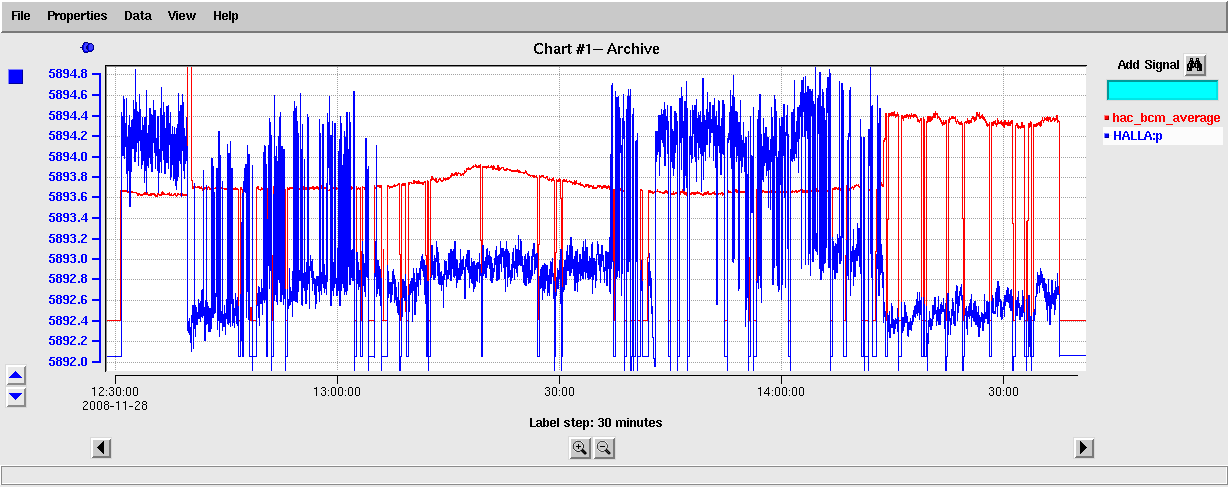The height and width of the screenshot is (487, 1228).
Task: Click the 13:00:00 time axis label
Action: tap(337, 392)
